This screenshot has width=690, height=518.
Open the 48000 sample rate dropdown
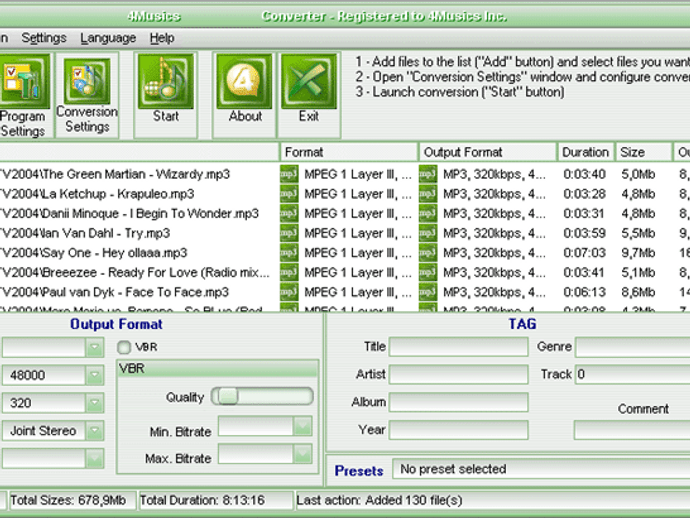(x=95, y=375)
